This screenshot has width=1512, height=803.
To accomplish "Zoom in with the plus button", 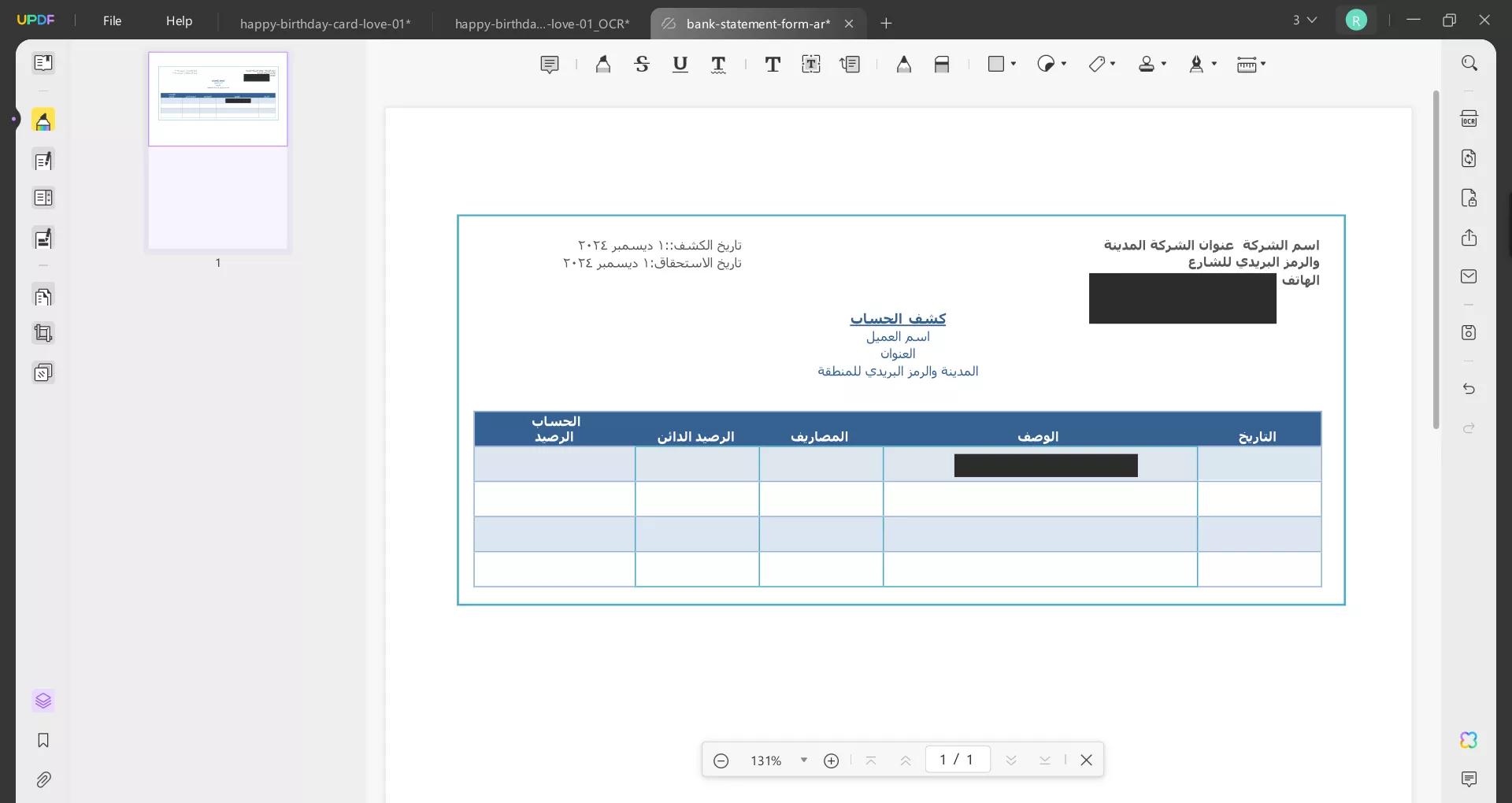I will (831, 760).
